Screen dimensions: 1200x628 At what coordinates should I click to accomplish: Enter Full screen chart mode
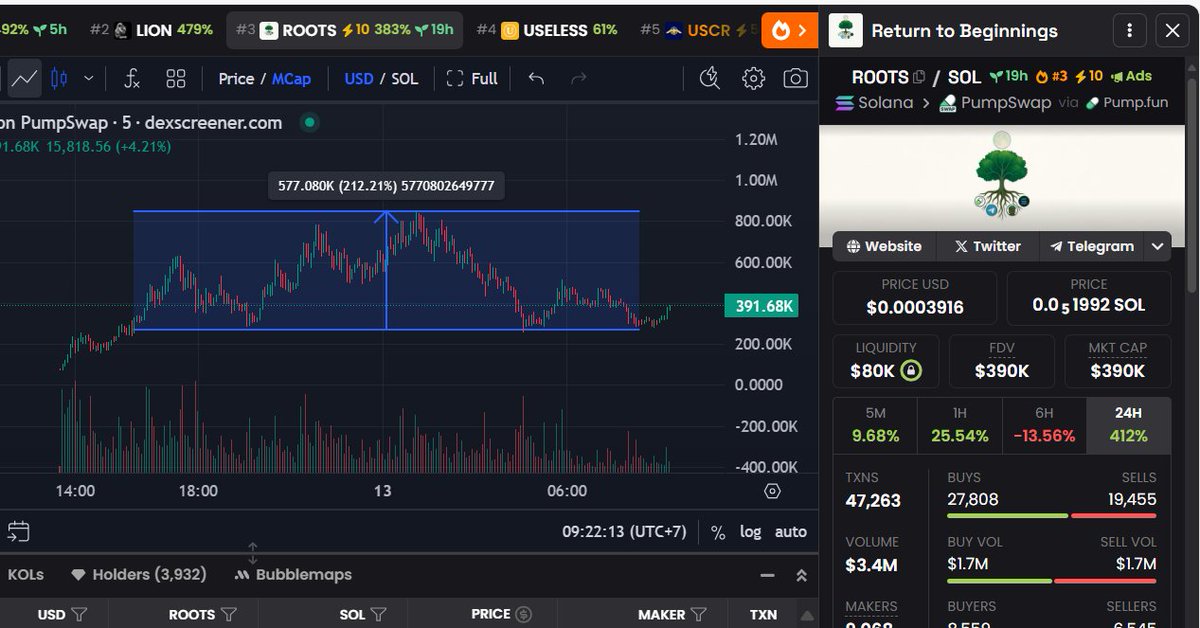pos(472,78)
